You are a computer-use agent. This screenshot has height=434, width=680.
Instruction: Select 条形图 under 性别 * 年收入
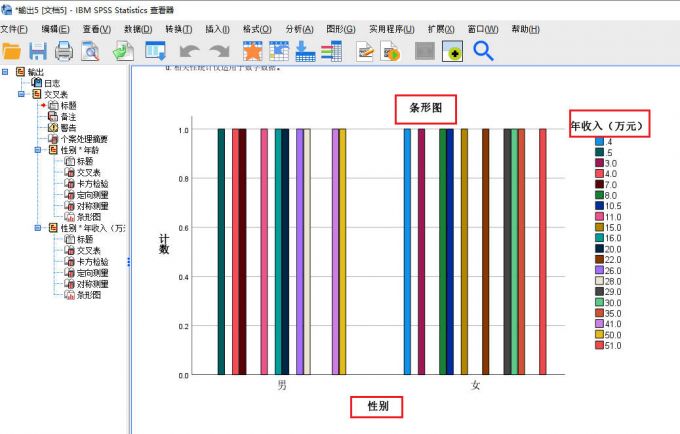88,295
